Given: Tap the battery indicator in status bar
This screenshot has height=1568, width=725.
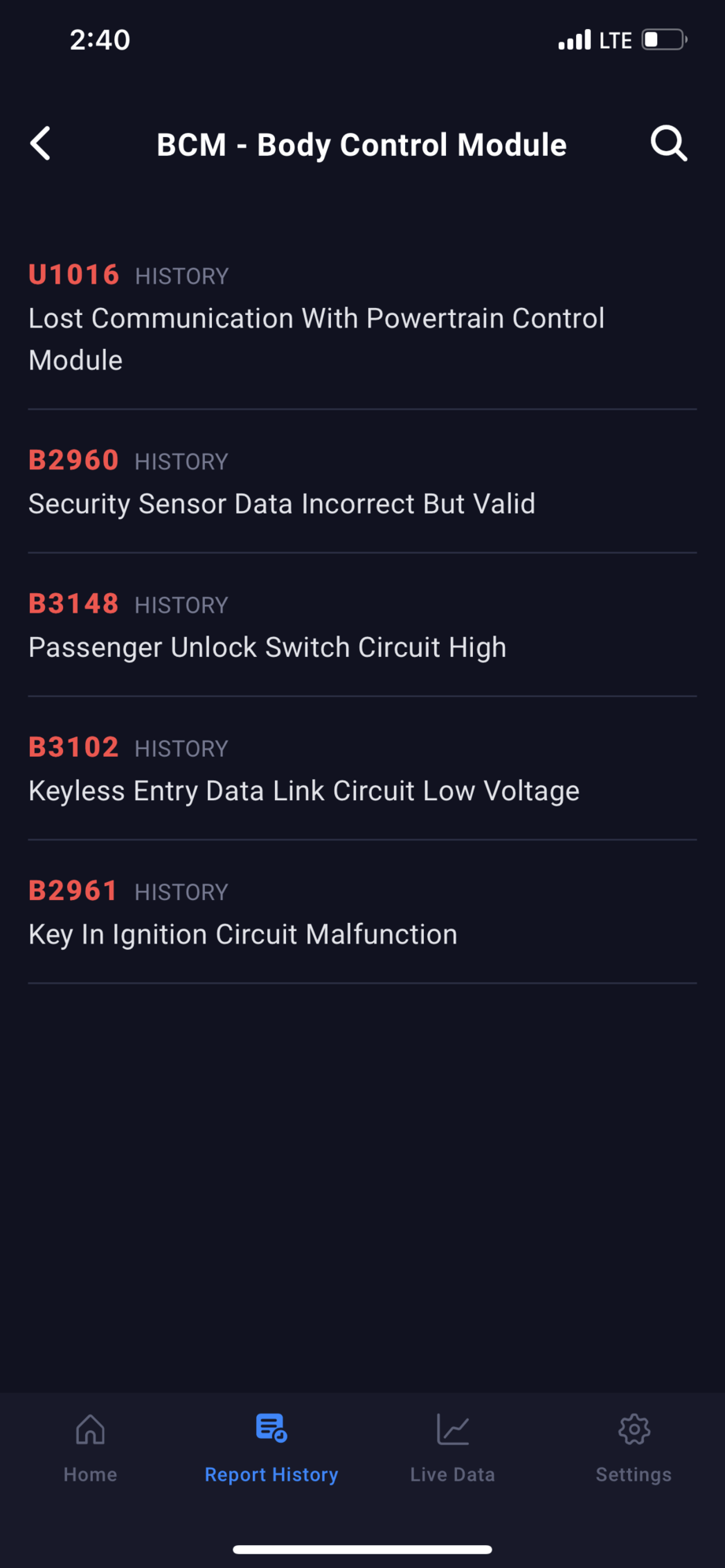Looking at the screenshot, I should click(664, 39).
